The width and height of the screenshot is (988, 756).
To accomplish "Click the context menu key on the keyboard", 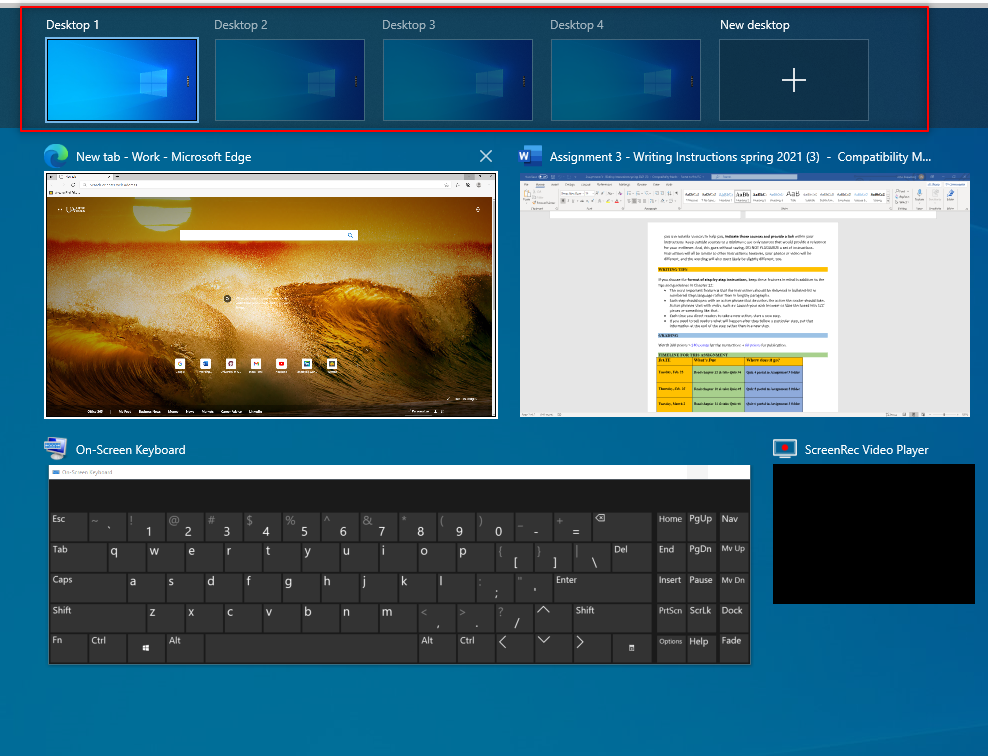I will (x=631, y=648).
